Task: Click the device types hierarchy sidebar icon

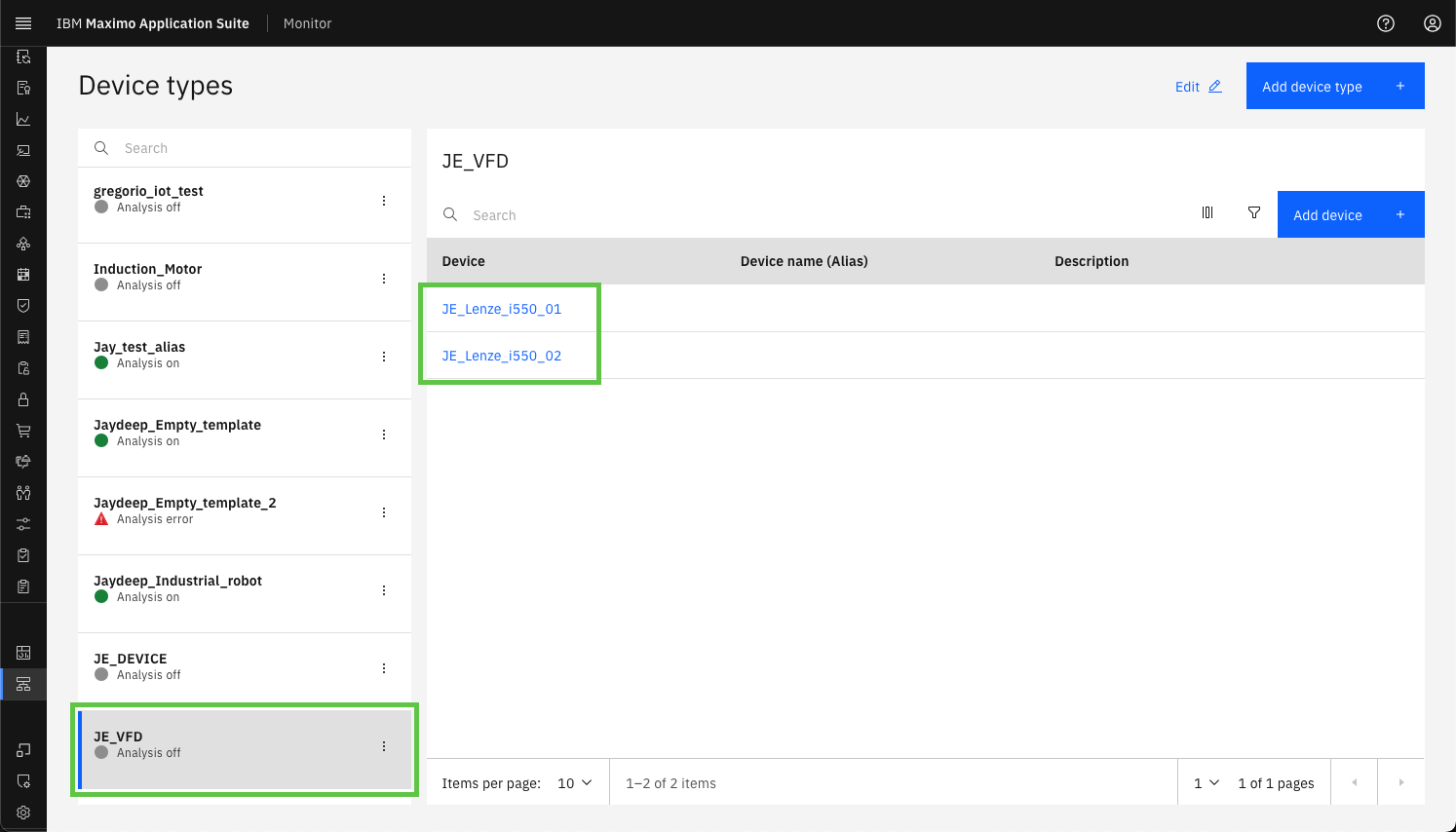Action: coord(23,684)
